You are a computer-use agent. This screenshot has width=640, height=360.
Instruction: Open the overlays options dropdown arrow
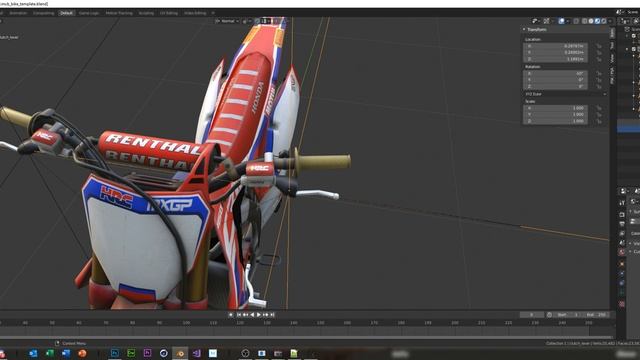[568, 21]
